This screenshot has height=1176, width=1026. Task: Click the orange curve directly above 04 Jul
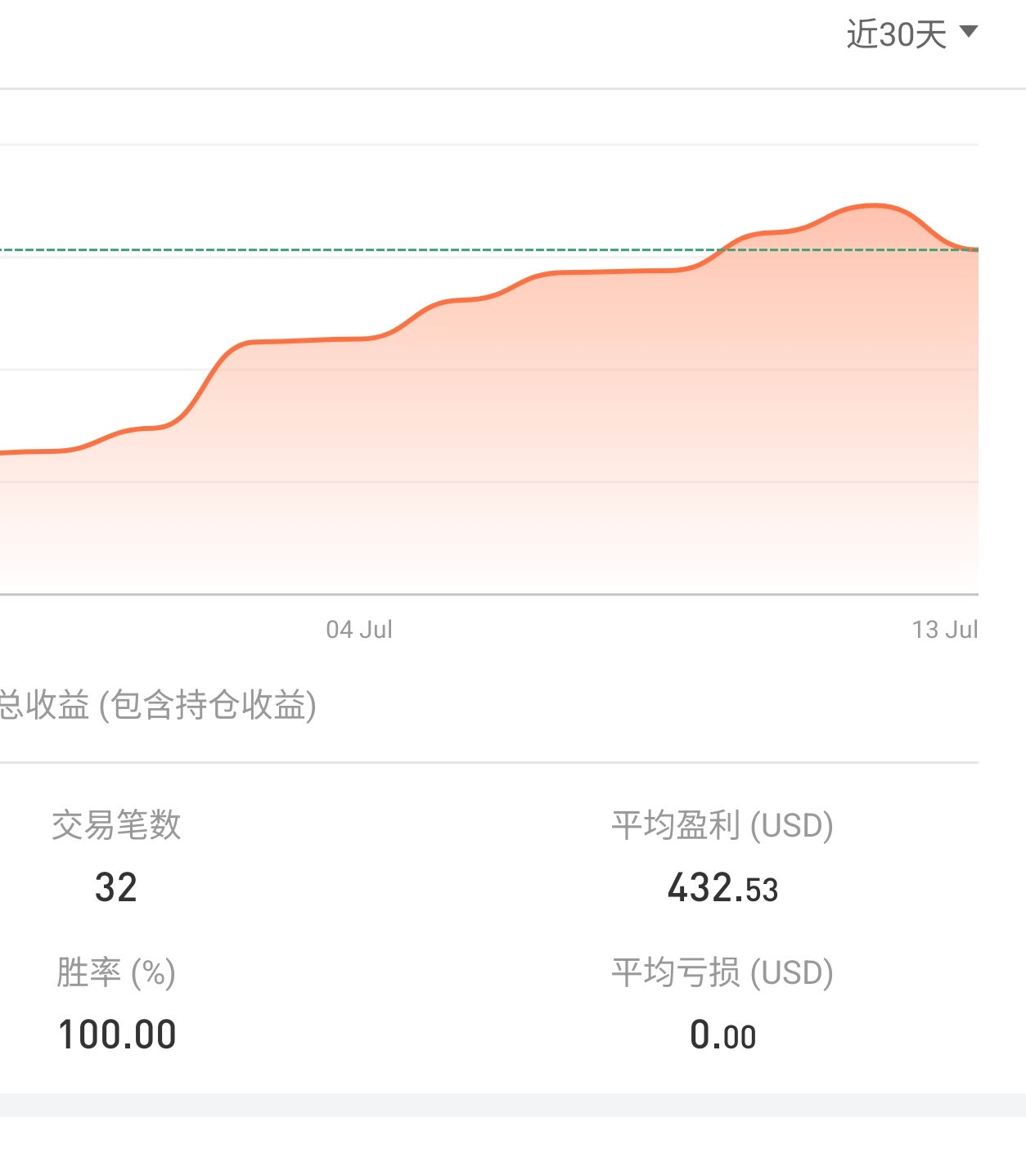[x=359, y=339]
